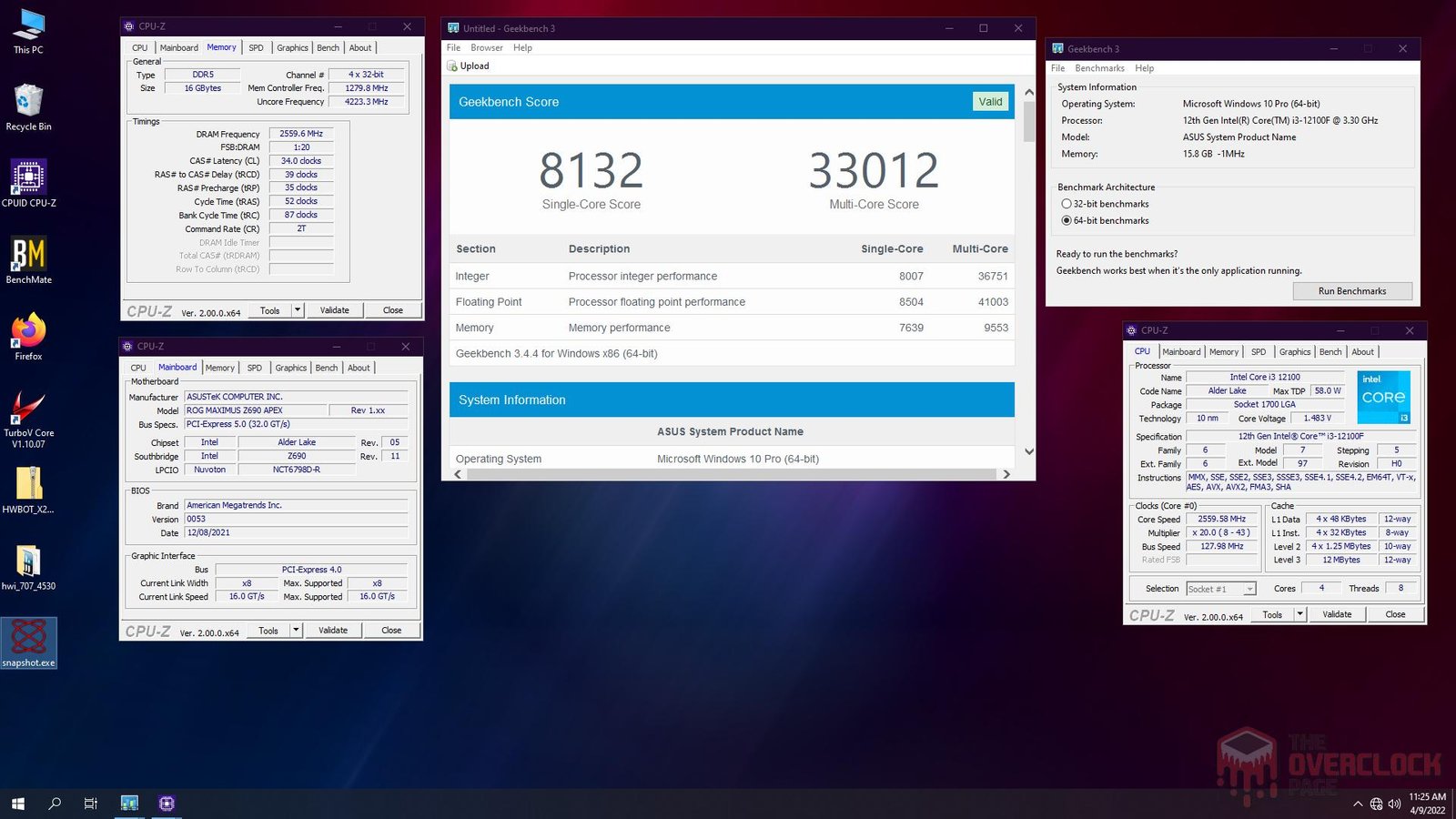
Task: Select the 64-bit benchmarks radio button
Action: coord(1067,220)
